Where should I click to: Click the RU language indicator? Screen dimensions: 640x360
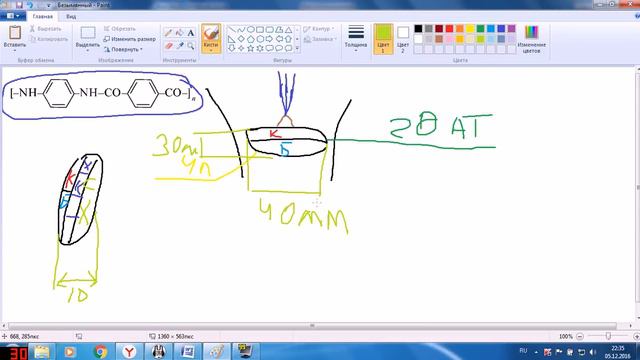click(x=523, y=351)
